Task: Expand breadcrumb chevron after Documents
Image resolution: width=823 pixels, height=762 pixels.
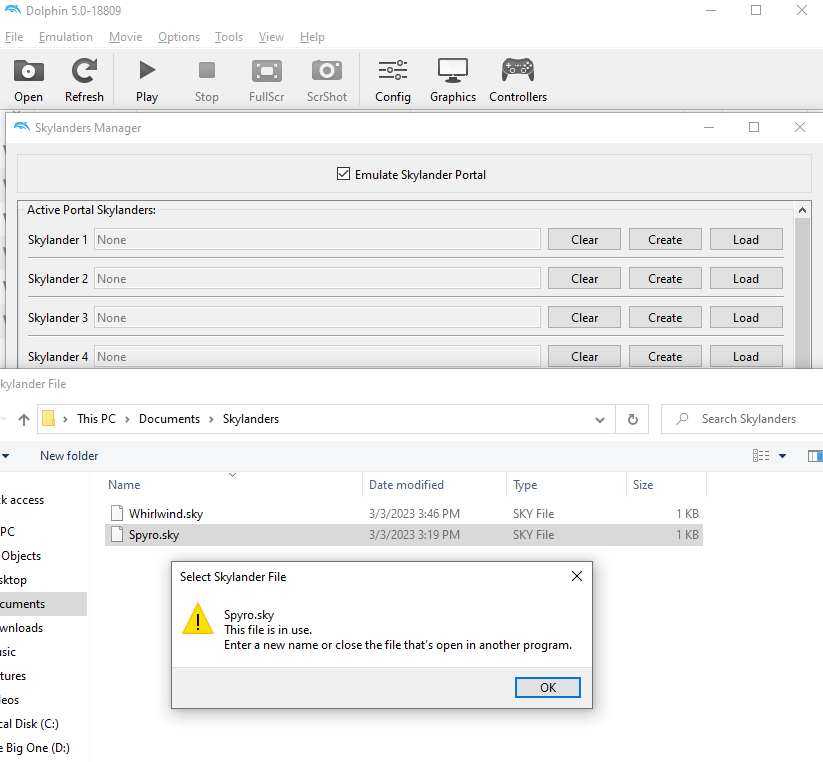Action: coord(211,419)
